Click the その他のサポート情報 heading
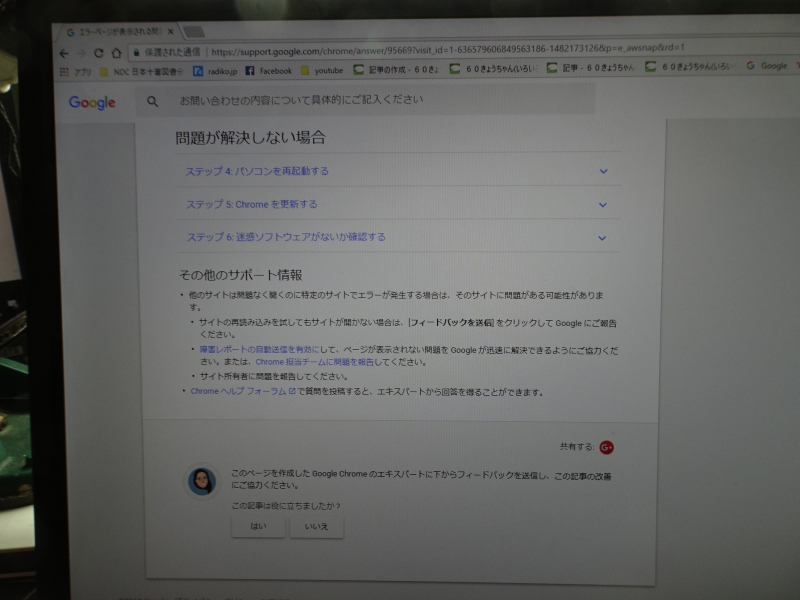 click(241, 275)
